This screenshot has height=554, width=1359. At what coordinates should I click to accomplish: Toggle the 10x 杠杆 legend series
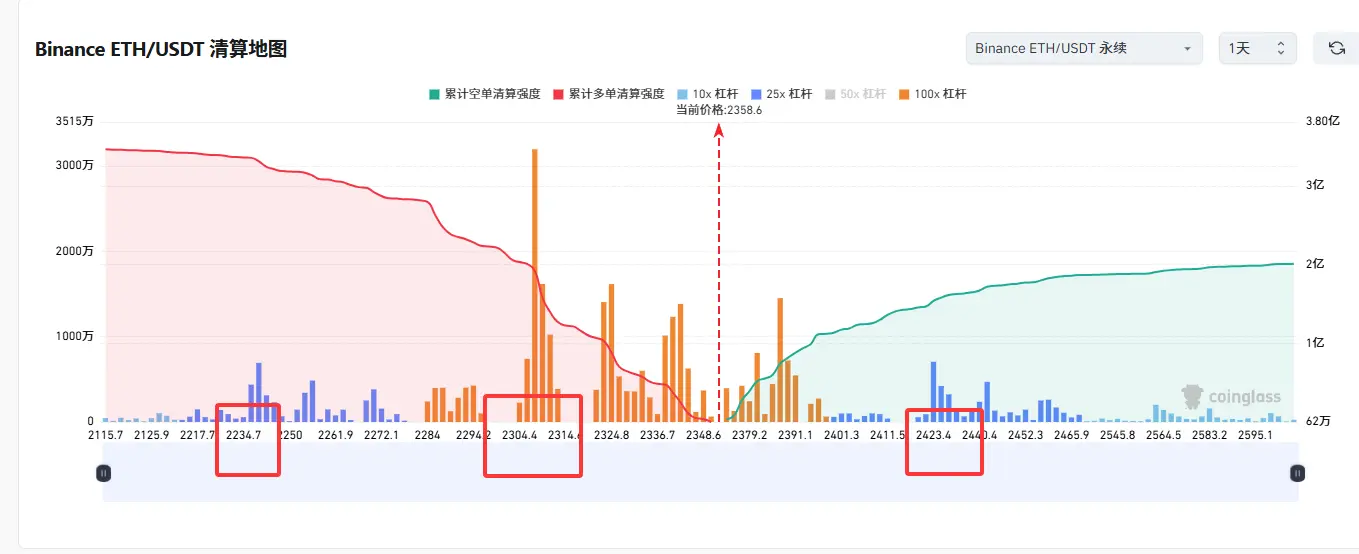point(707,94)
